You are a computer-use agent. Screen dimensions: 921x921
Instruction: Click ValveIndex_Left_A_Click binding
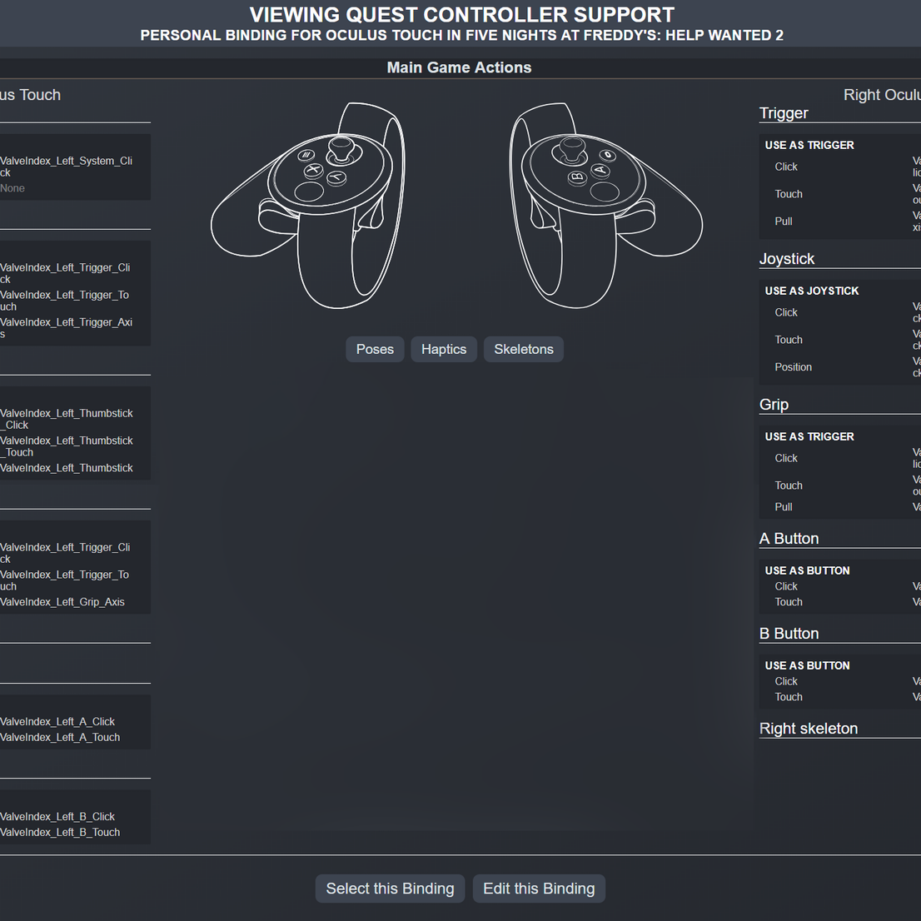tap(58, 722)
